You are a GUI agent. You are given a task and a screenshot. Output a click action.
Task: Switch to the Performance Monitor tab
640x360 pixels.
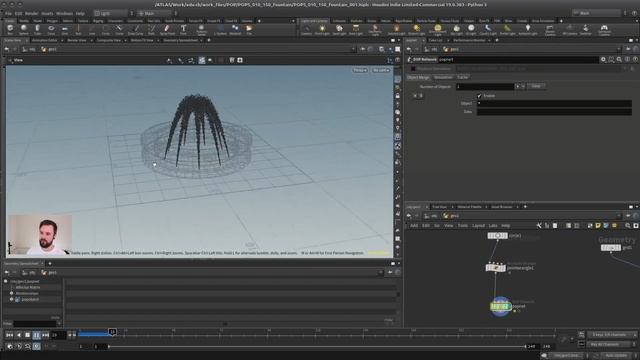click(x=469, y=40)
